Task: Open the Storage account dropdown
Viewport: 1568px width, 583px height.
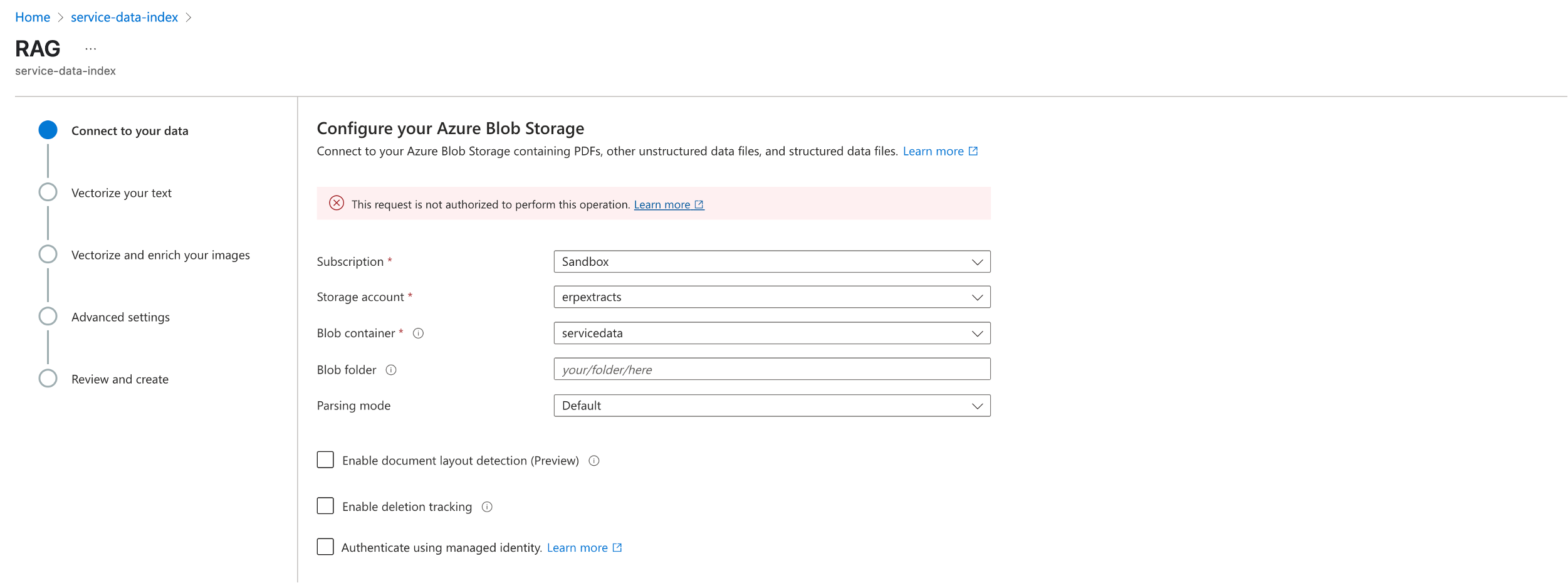Action: (772, 297)
